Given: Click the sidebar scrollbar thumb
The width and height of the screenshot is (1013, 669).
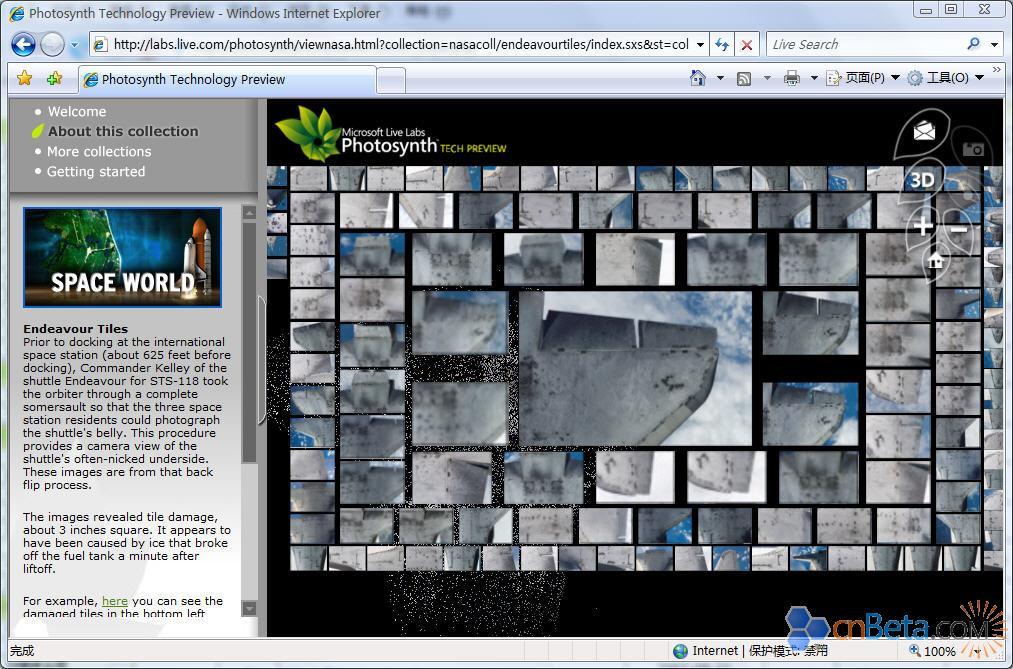Looking at the screenshot, I should 249,342.
